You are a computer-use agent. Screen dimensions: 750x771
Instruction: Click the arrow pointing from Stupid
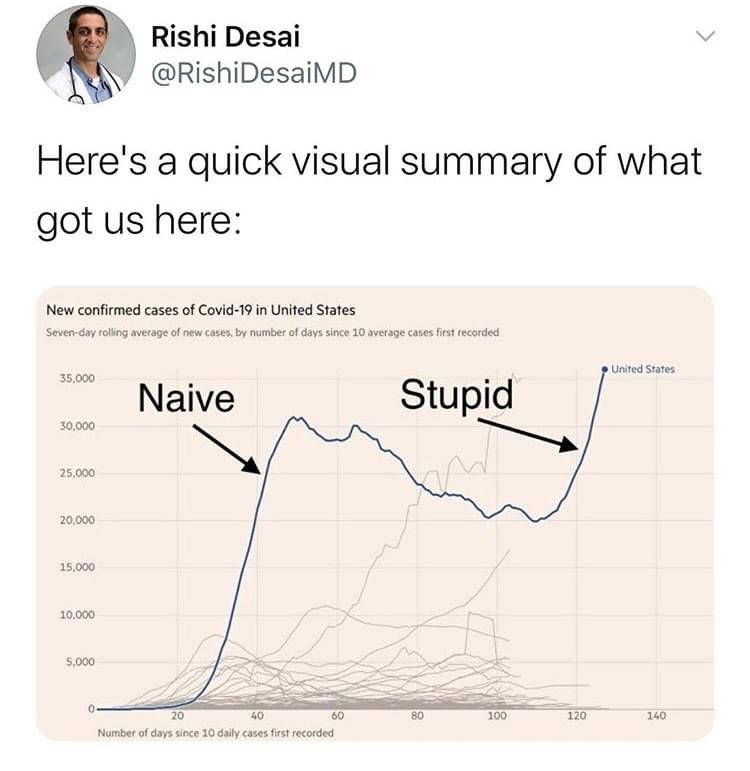point(535,434)
